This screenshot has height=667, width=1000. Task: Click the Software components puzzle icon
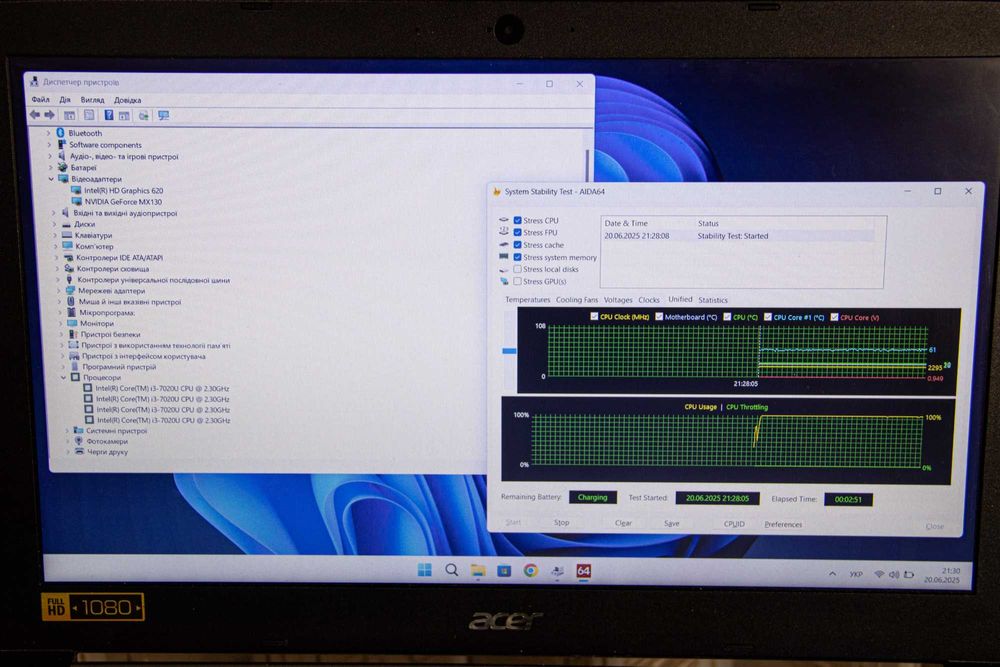(62, 145)
